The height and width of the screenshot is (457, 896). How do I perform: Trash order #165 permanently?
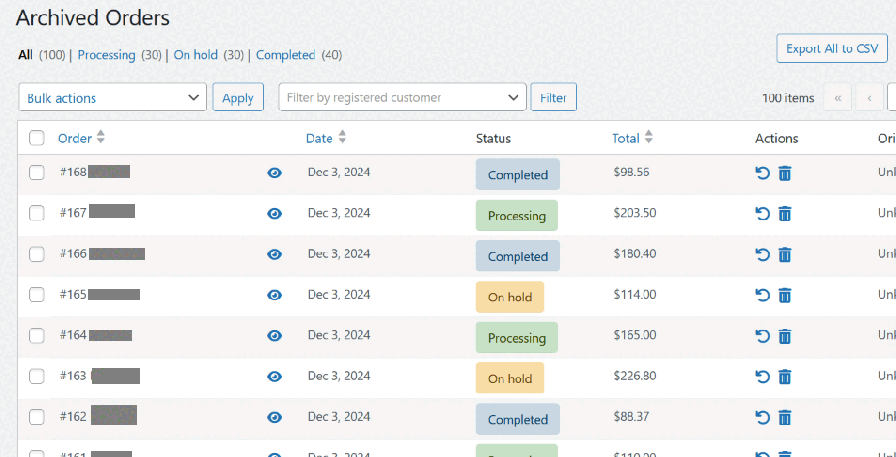[x=785, y=295]
